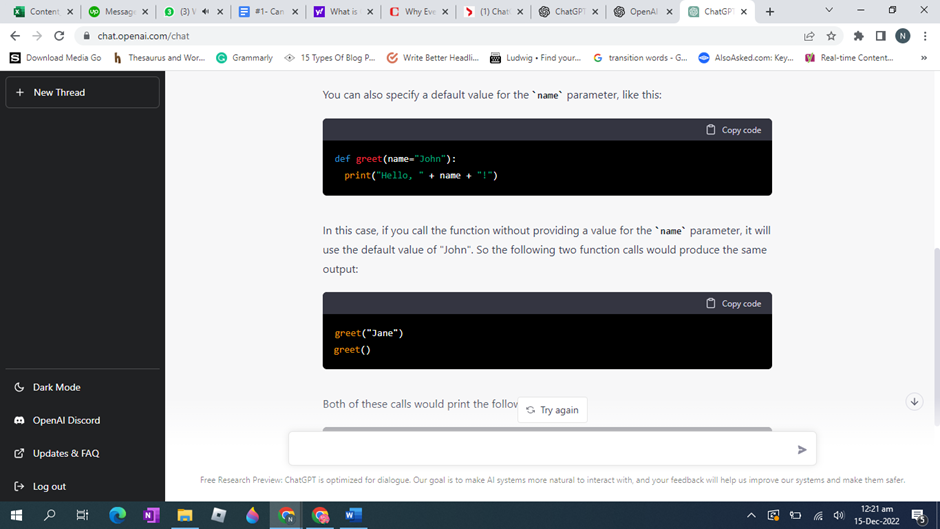940x529 pixels.
Task: Click the Try again button
Action: tap(552, 410)
